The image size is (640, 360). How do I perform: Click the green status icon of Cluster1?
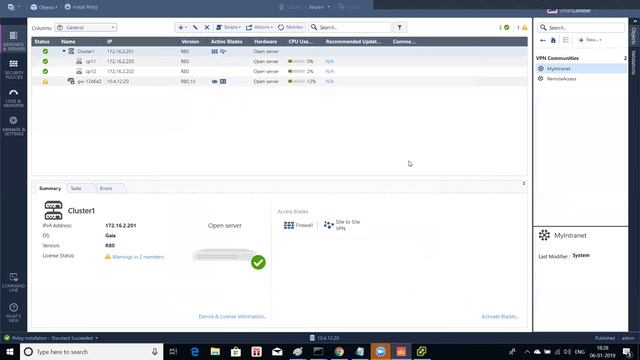(x=45, y=51)
